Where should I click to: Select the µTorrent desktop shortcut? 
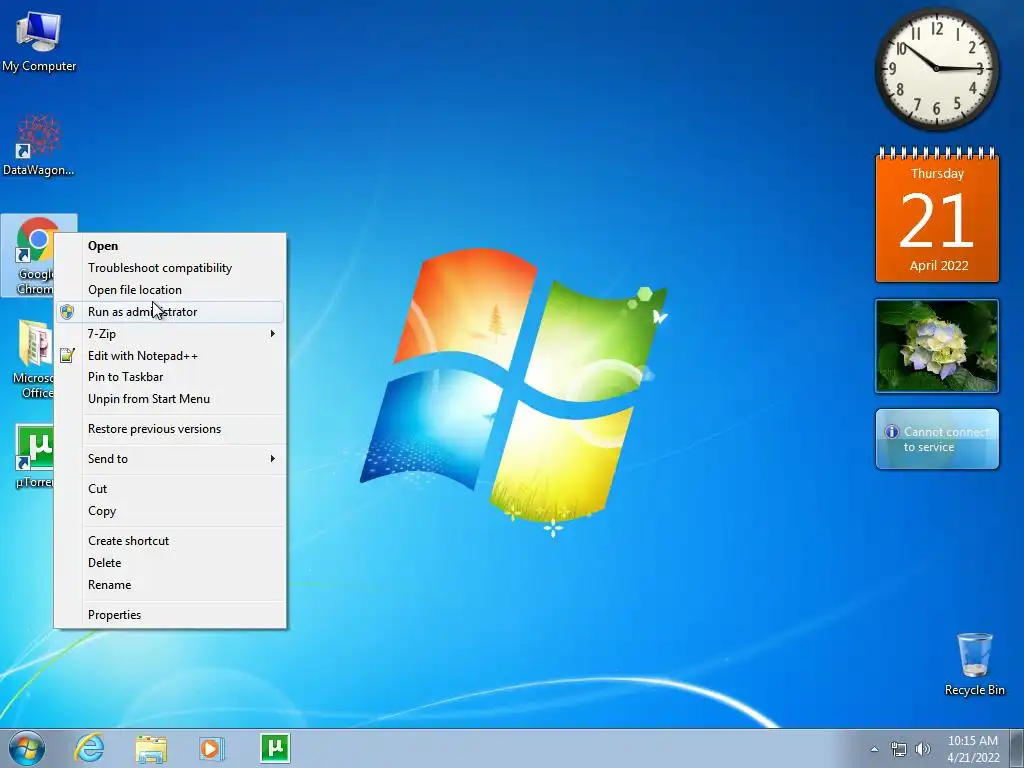(x=34, y=457)
